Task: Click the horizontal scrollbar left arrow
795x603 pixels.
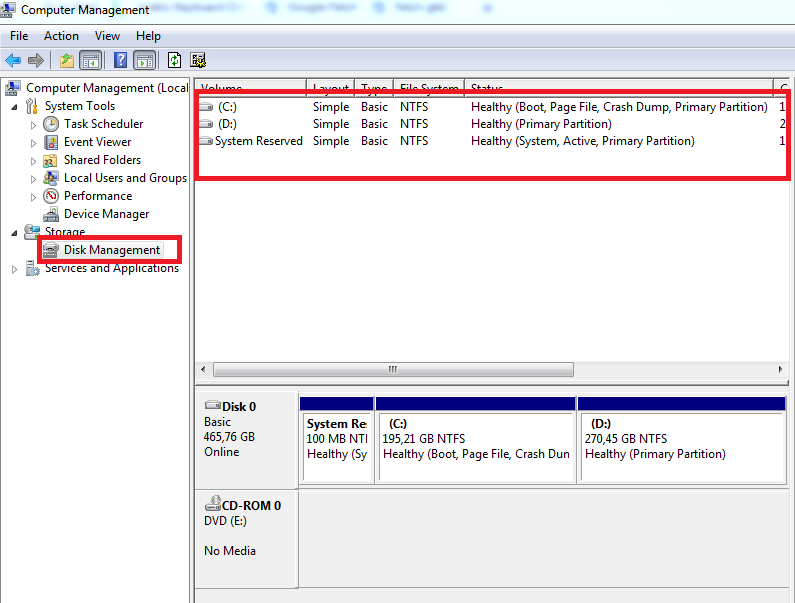Action: point(203,369)
